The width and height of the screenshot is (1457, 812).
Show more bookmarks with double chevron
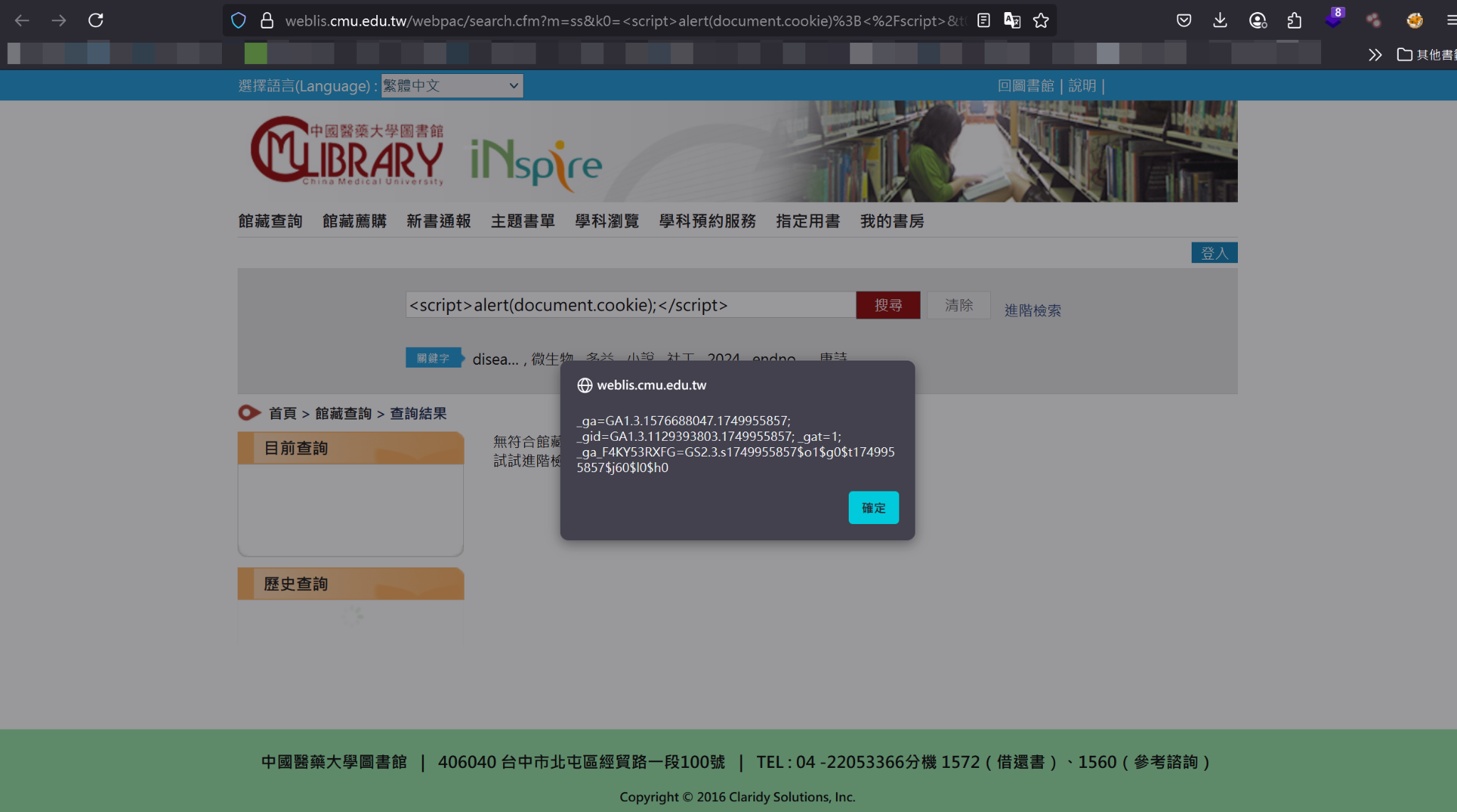coord(1374,55)
